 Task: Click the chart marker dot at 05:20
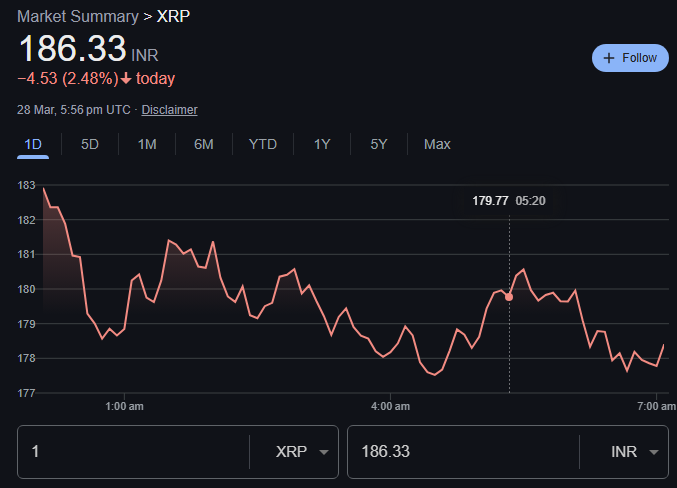(509, 297)
